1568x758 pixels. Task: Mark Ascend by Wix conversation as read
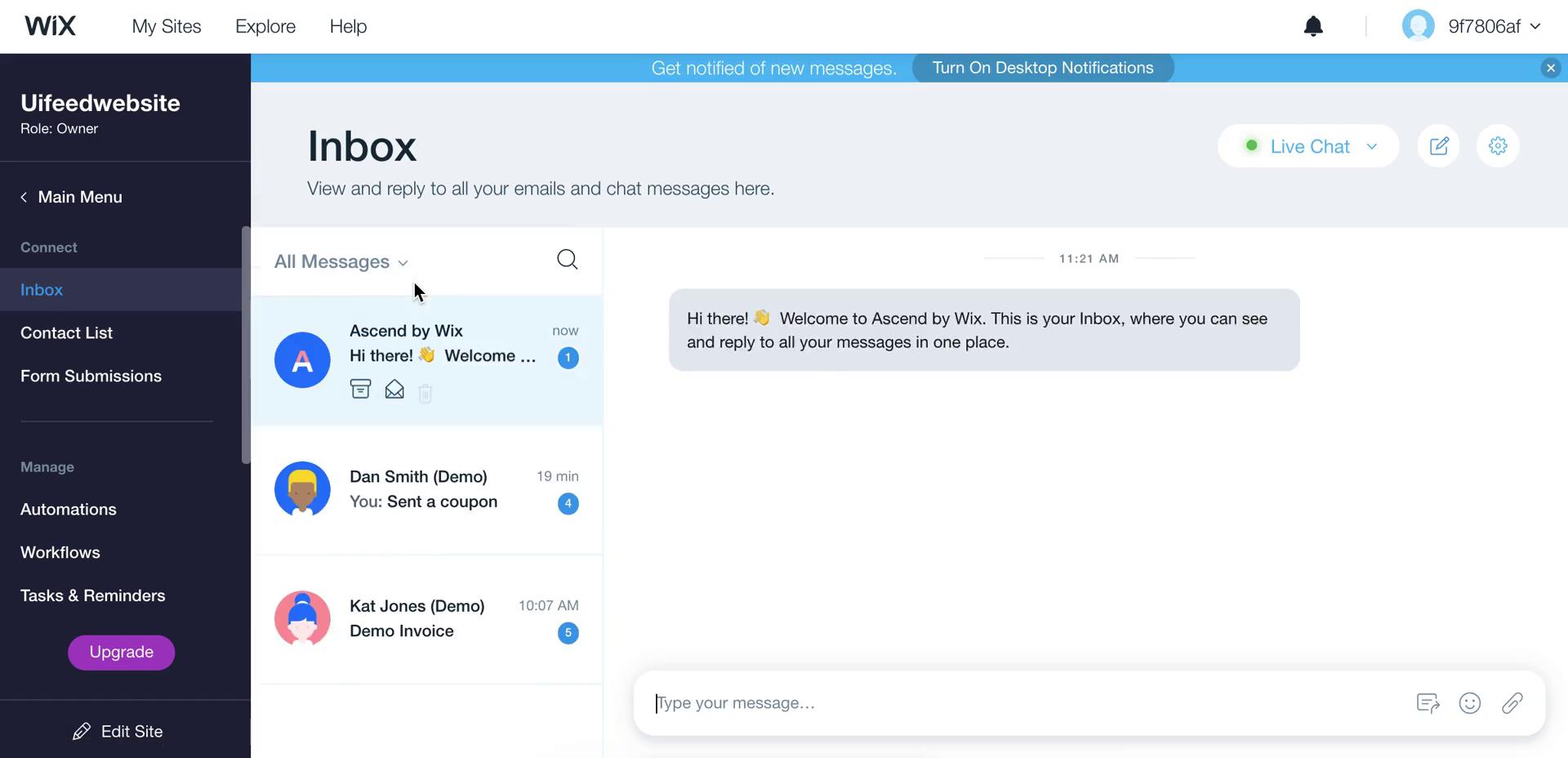394,390
